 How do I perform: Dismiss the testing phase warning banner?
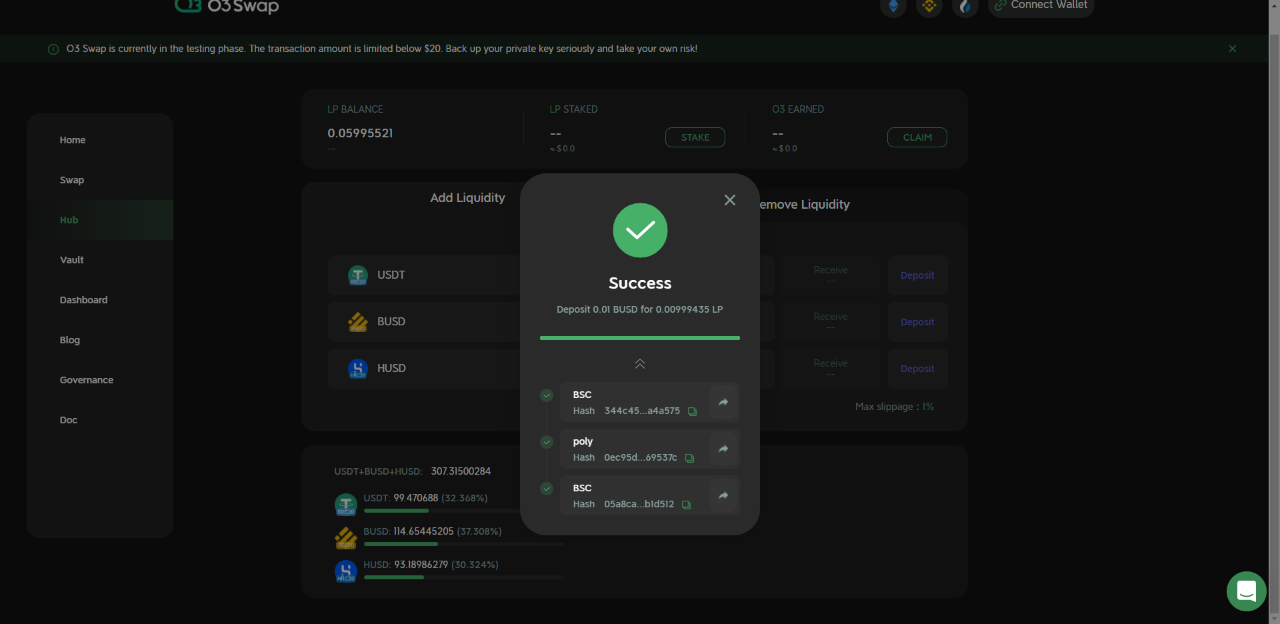coord(1232,49)
